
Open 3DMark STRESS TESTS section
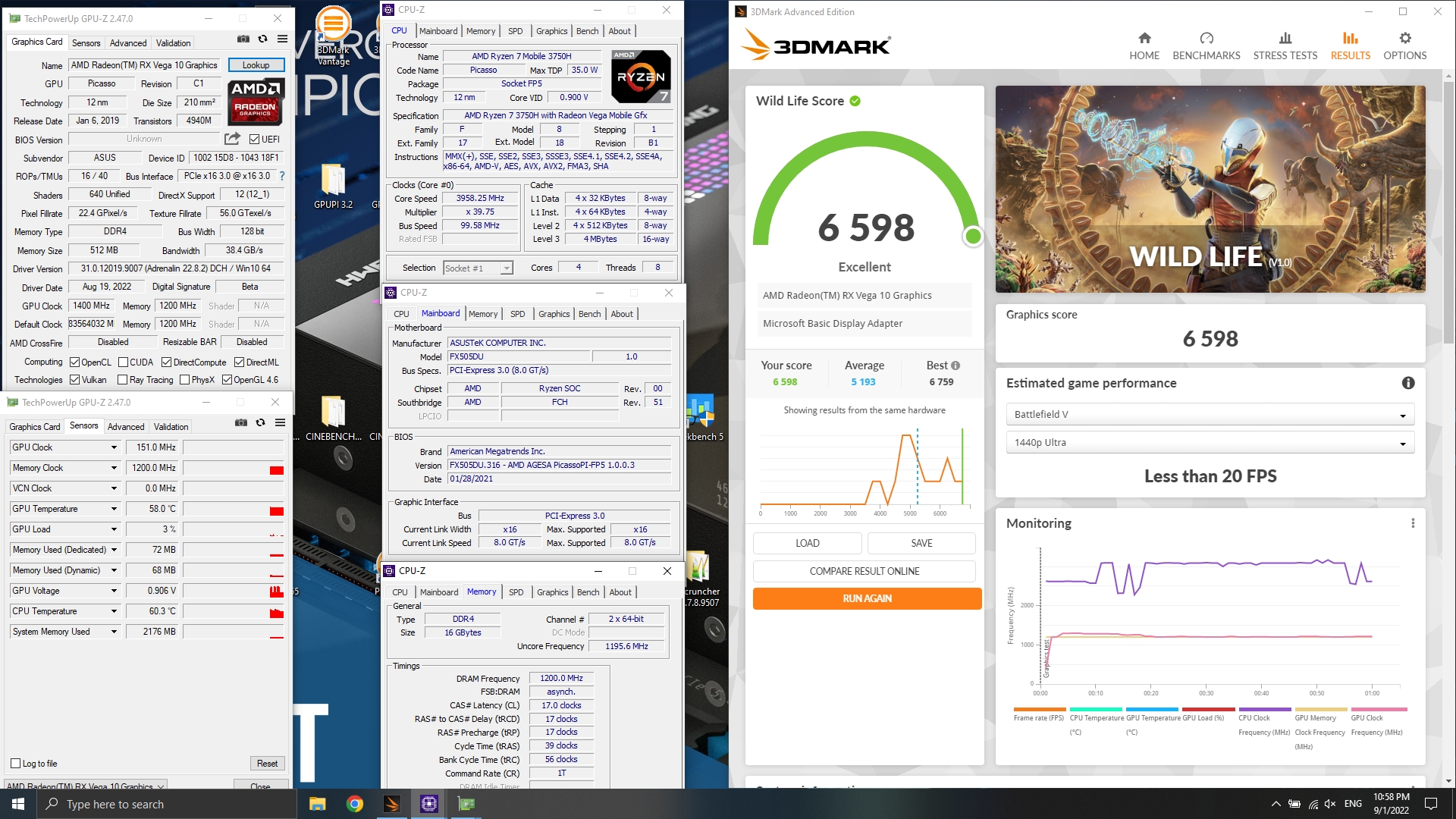1285,46
